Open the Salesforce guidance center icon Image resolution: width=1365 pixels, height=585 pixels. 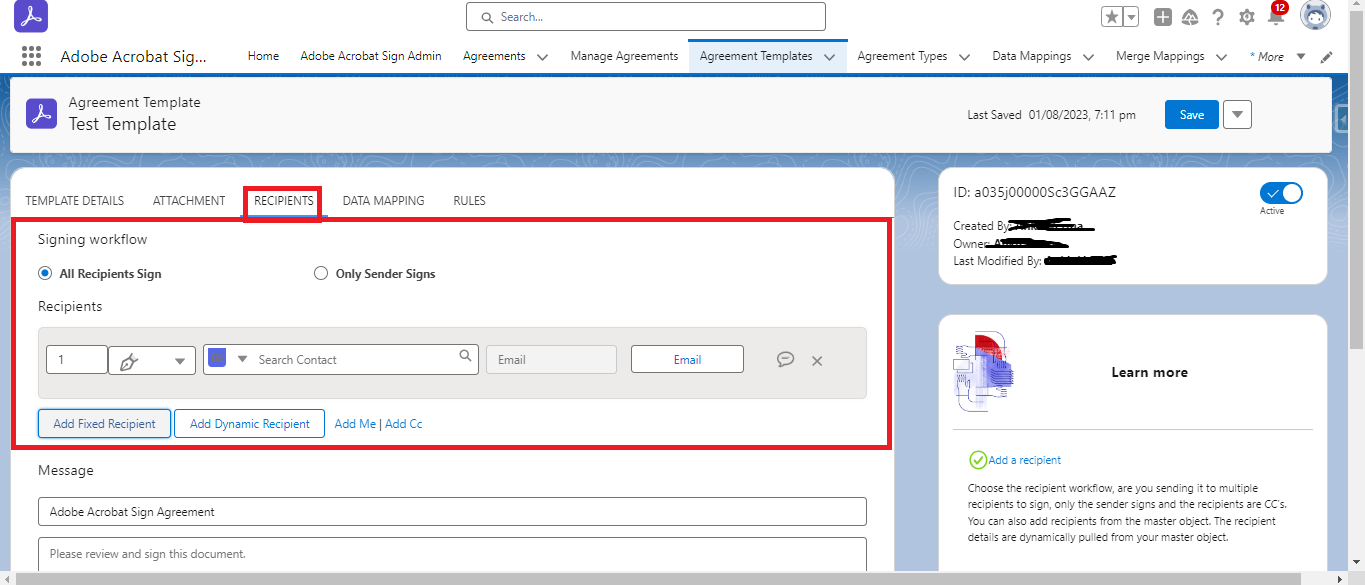1190,17
